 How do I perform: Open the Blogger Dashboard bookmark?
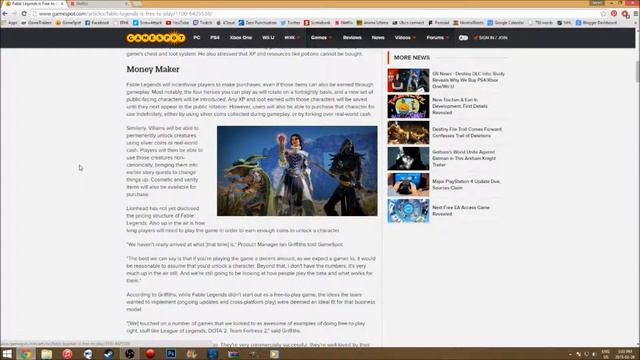click(596, 23)
